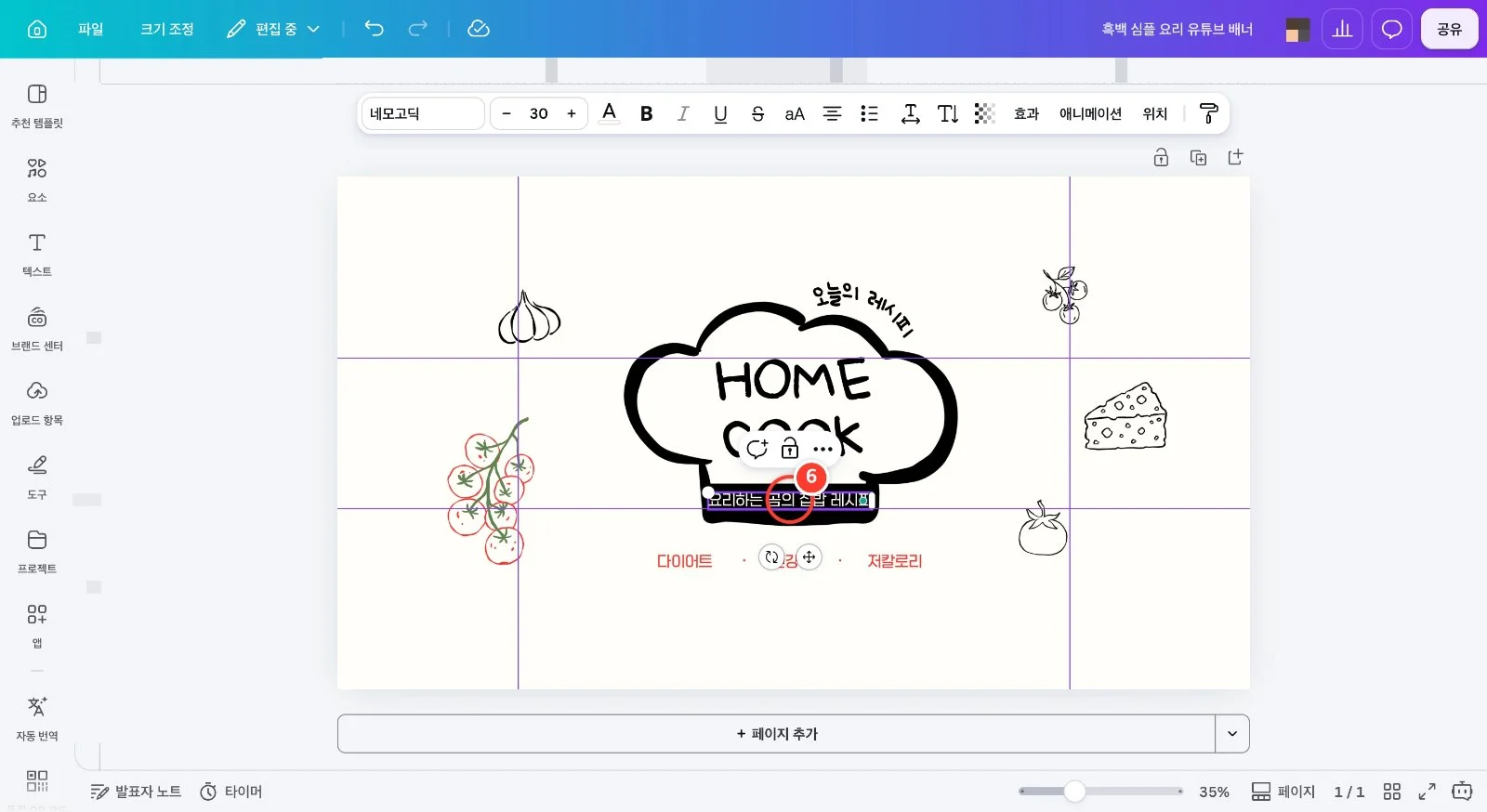The image size is (1487, 812).
Task: Click the zoom slider handle
Action: point(1074,792)
